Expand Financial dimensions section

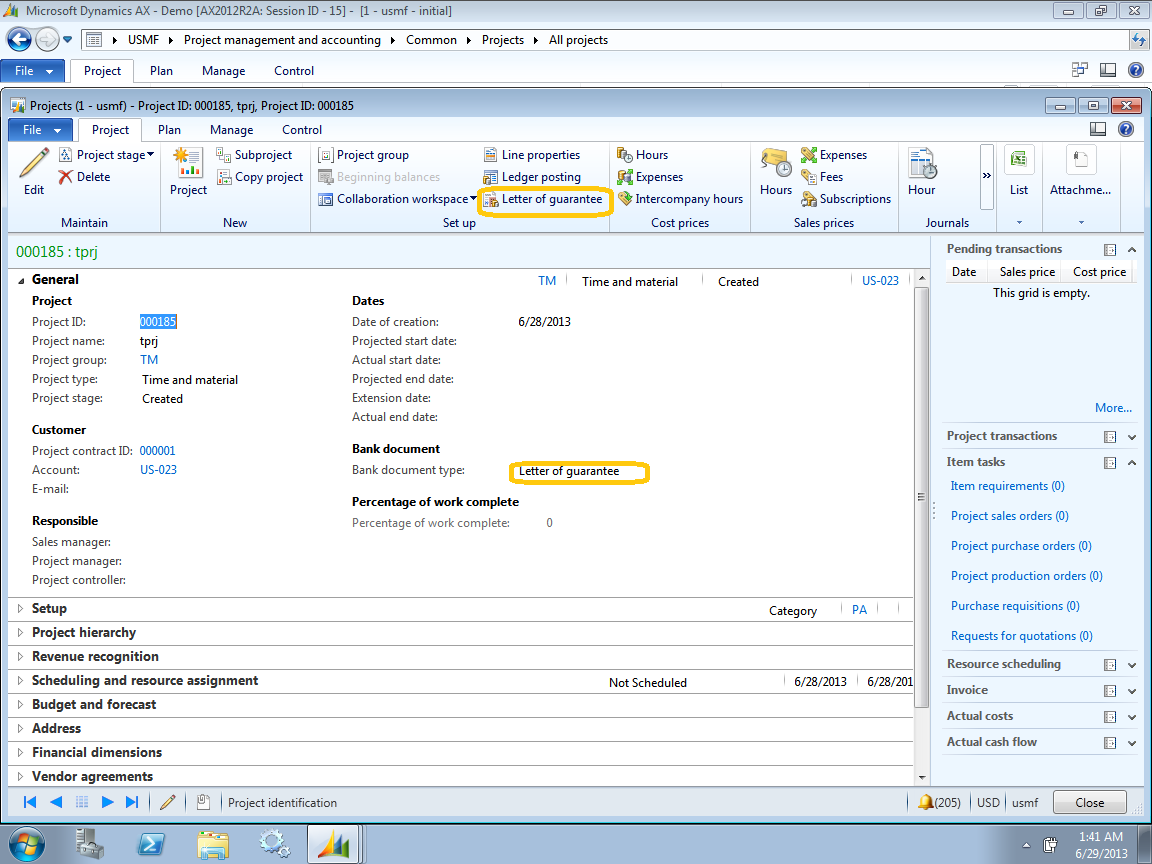(x=21, y=753)
